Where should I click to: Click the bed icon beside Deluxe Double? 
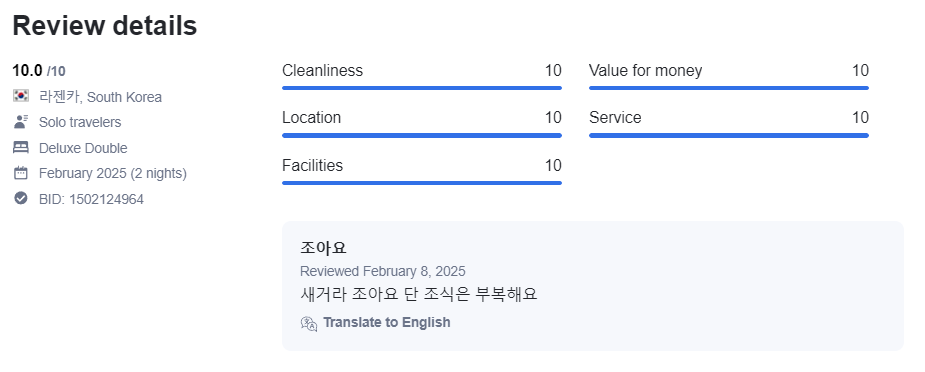pyautogui.click(x=21, y=147)
